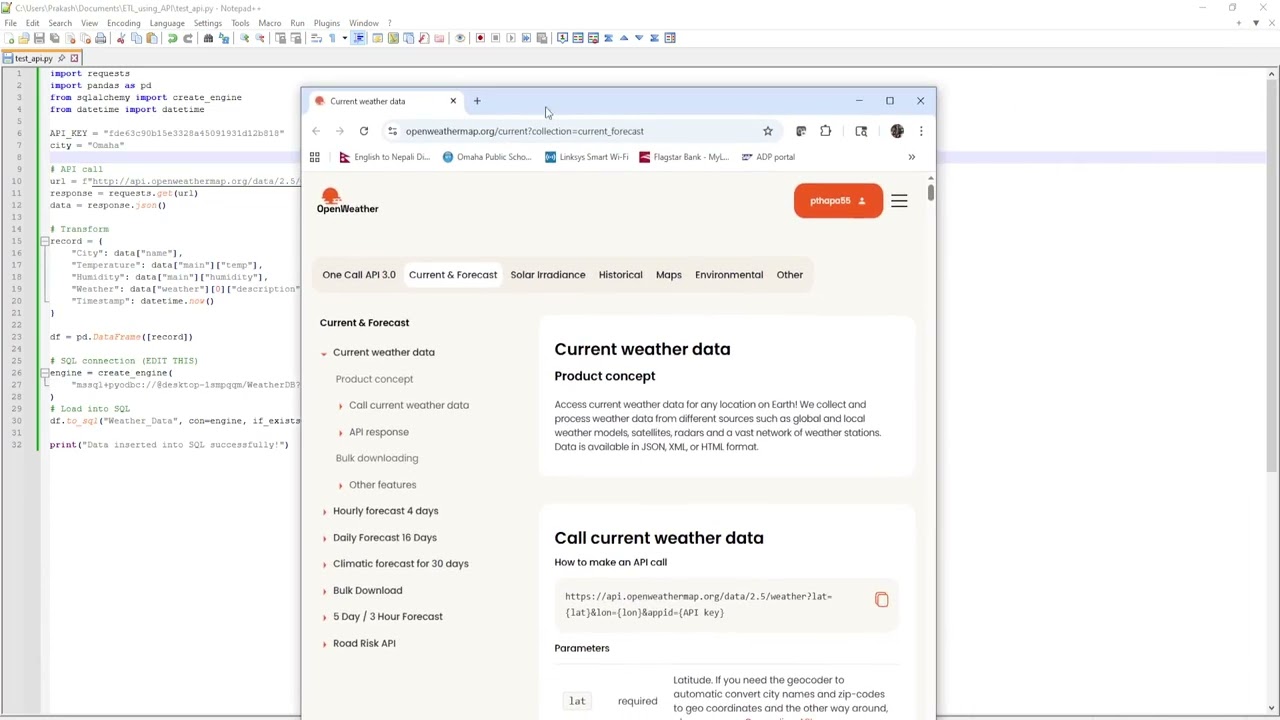Open the Encoding menu in Notepad++
The width and height of the screenshot is (1280, 720).
[x=123, y=23]
